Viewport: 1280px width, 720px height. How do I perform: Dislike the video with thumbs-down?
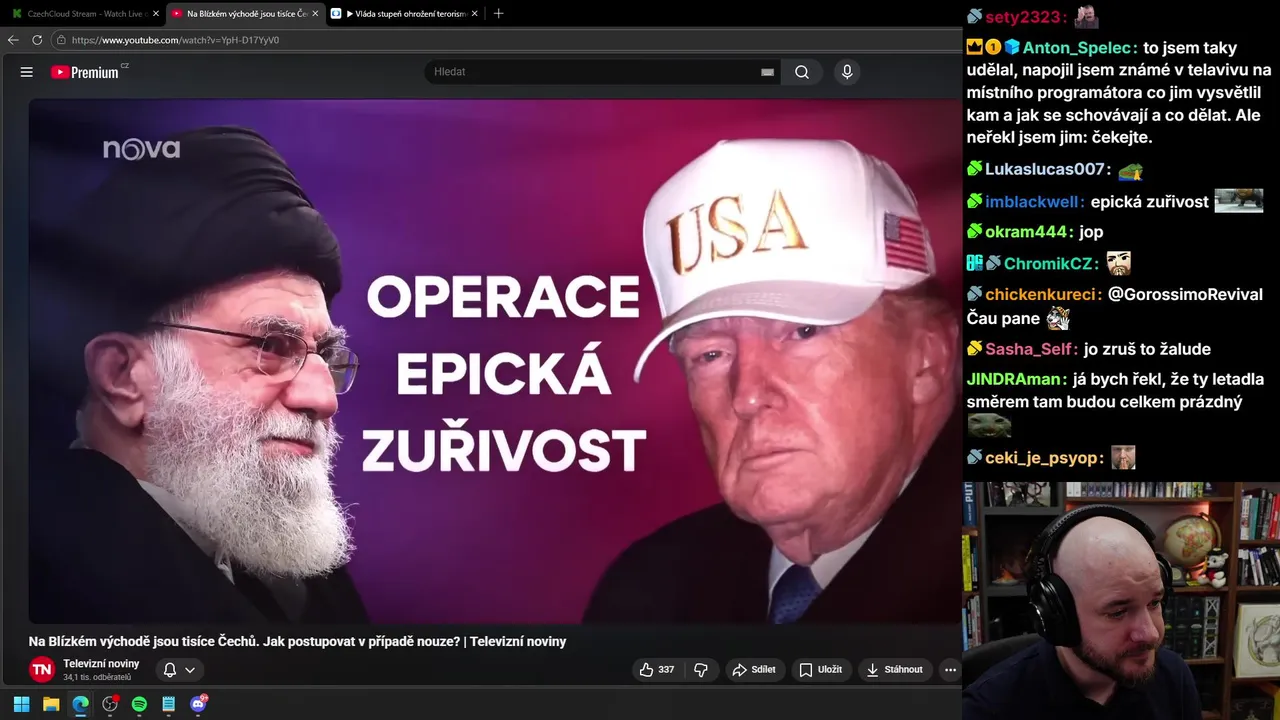coord(701,669)
